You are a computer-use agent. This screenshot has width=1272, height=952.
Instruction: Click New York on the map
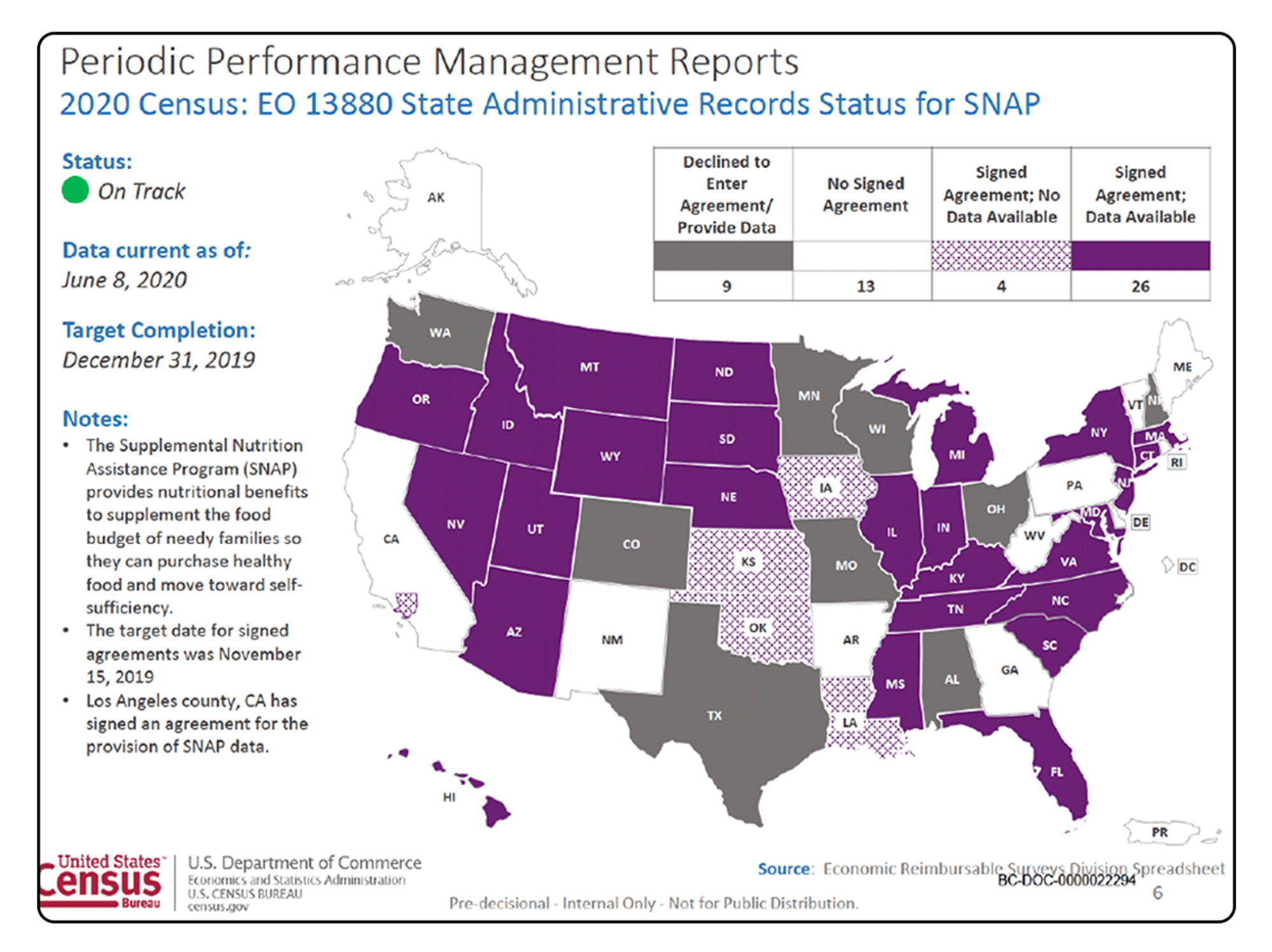point(1098,432)
